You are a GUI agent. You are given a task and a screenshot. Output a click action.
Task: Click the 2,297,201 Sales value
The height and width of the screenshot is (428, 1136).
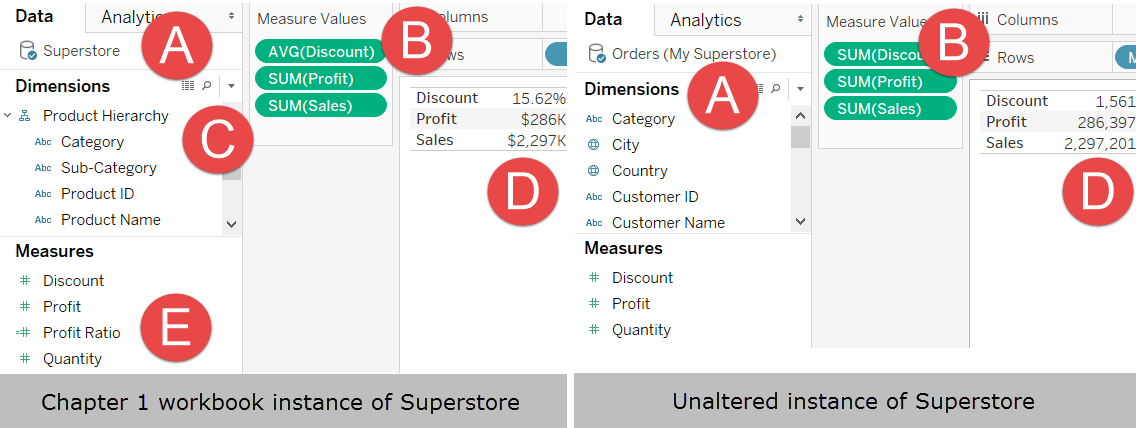pyautogui.click(x=1099, y=143)
